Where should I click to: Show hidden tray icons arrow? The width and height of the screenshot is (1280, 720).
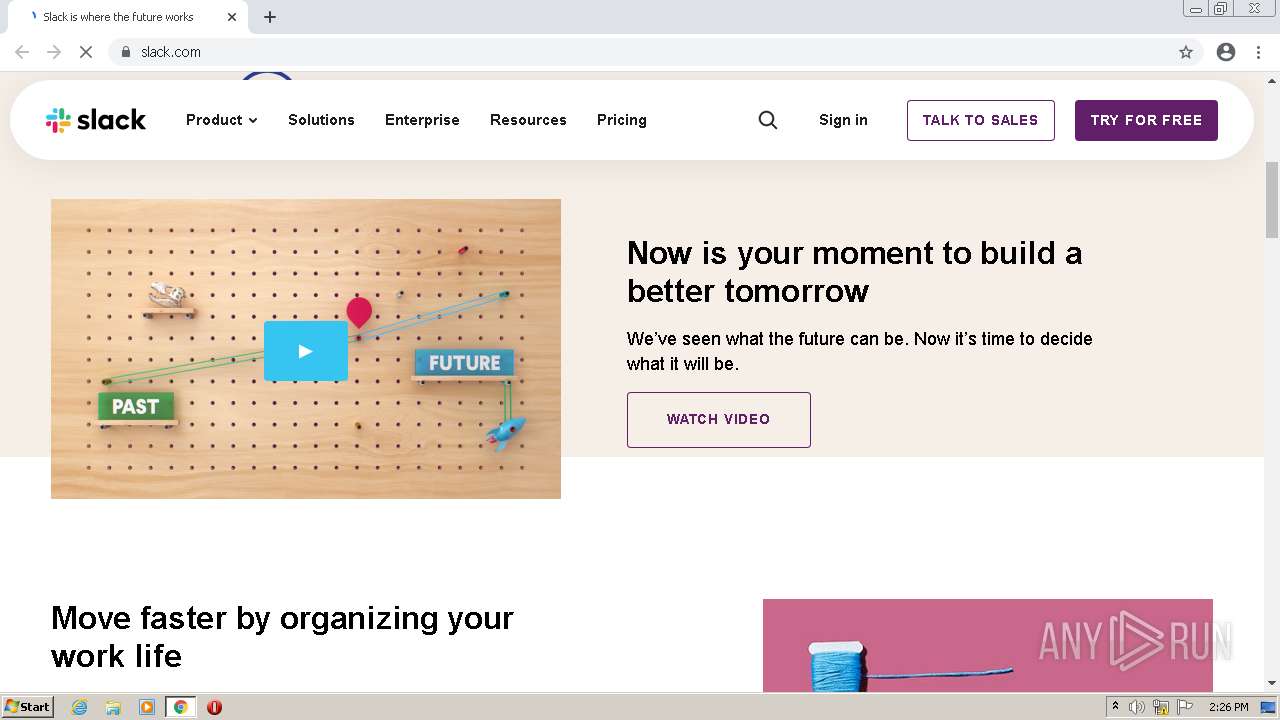(1115, 707)
